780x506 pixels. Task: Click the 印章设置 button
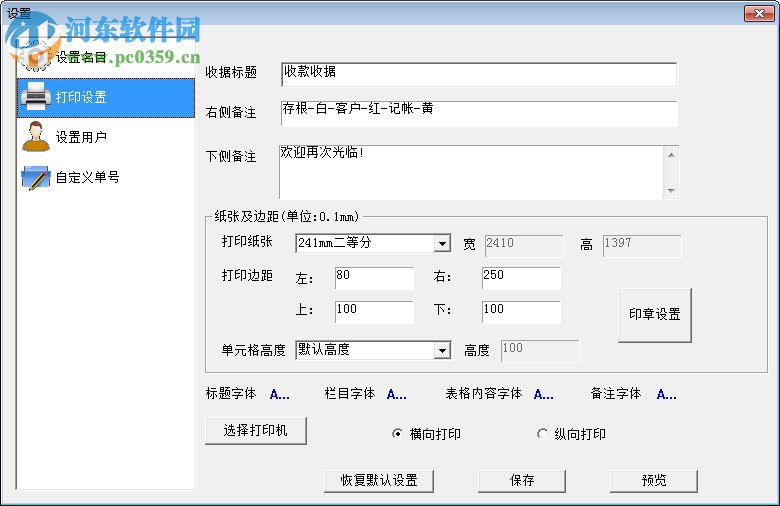tap(655, 315)
